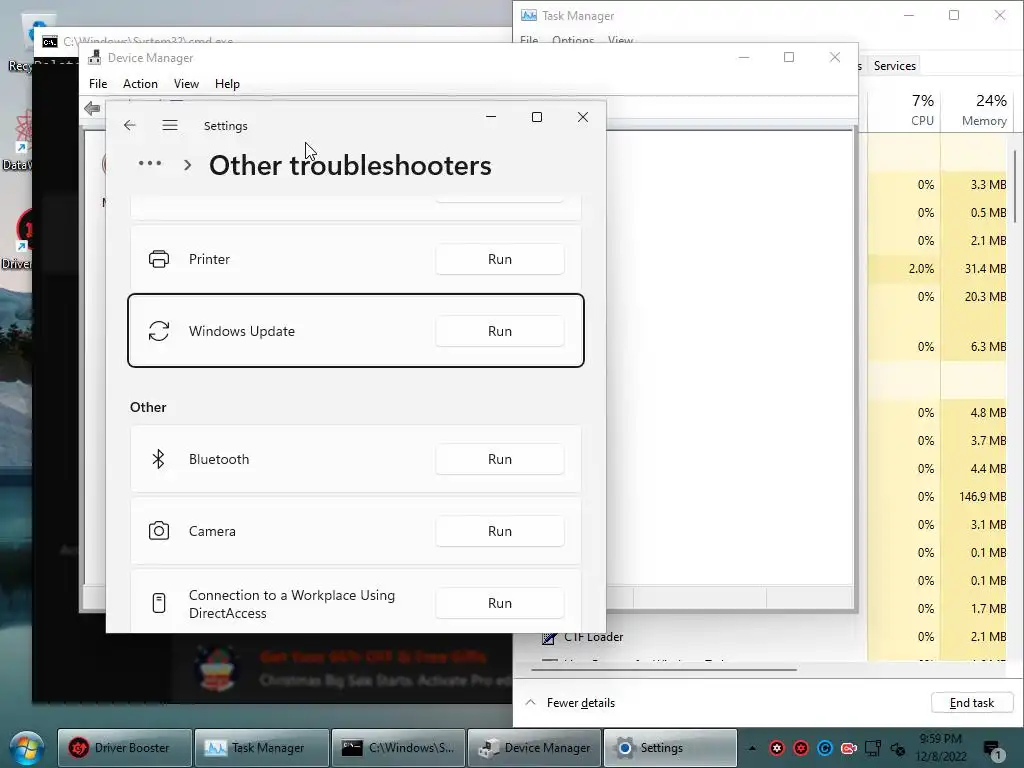The image size is (1024, 768).
Task: Switch to Driver Booster taskbar button
Action: tap(125, 748)
